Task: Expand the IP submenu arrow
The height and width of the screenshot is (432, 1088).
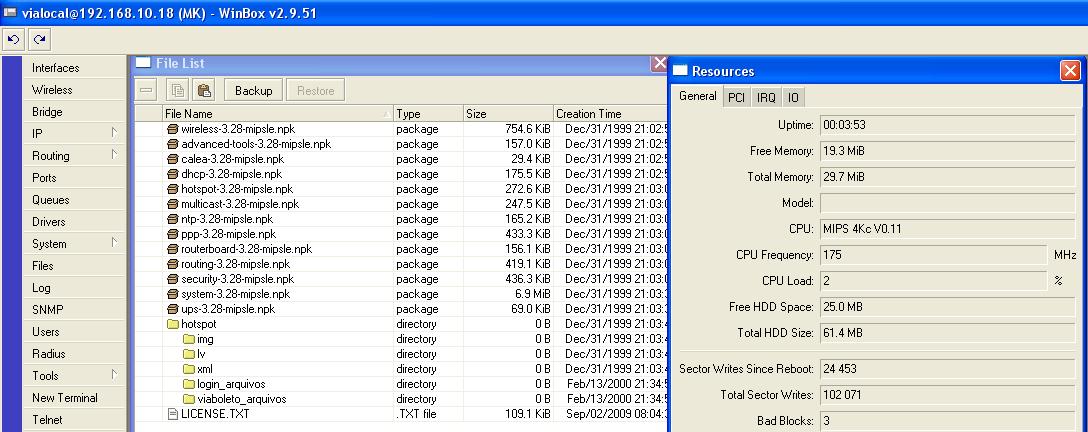Action: click(x=114, y=132)
